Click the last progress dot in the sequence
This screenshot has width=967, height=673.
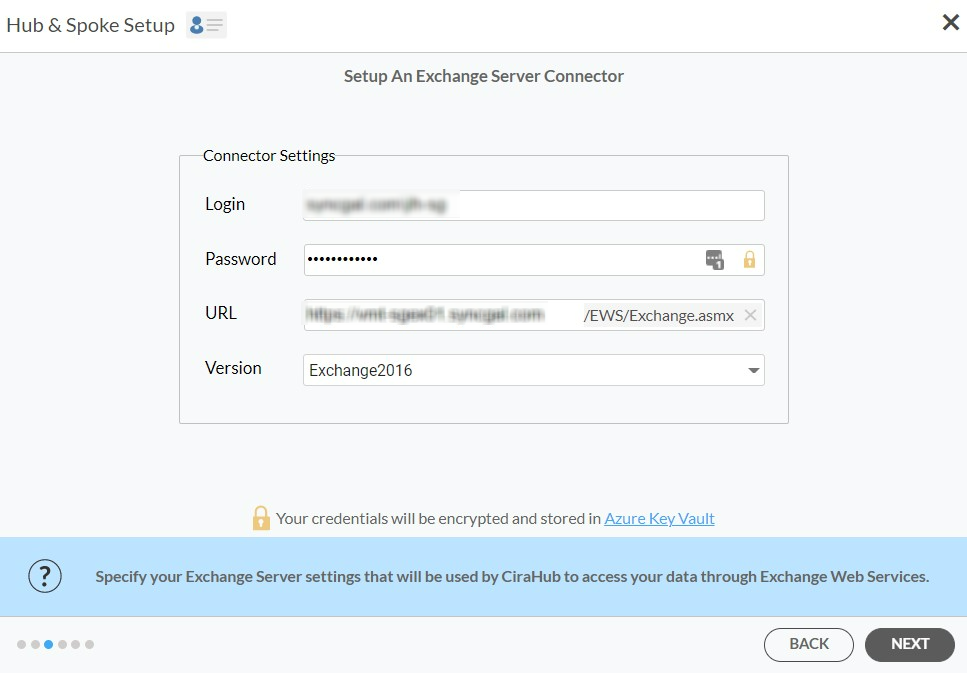(x=90, y=644)
